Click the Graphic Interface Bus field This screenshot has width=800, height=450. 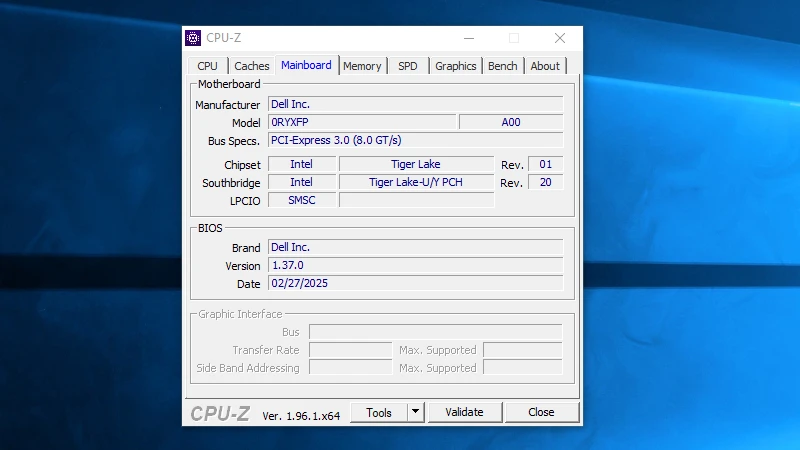435,332
